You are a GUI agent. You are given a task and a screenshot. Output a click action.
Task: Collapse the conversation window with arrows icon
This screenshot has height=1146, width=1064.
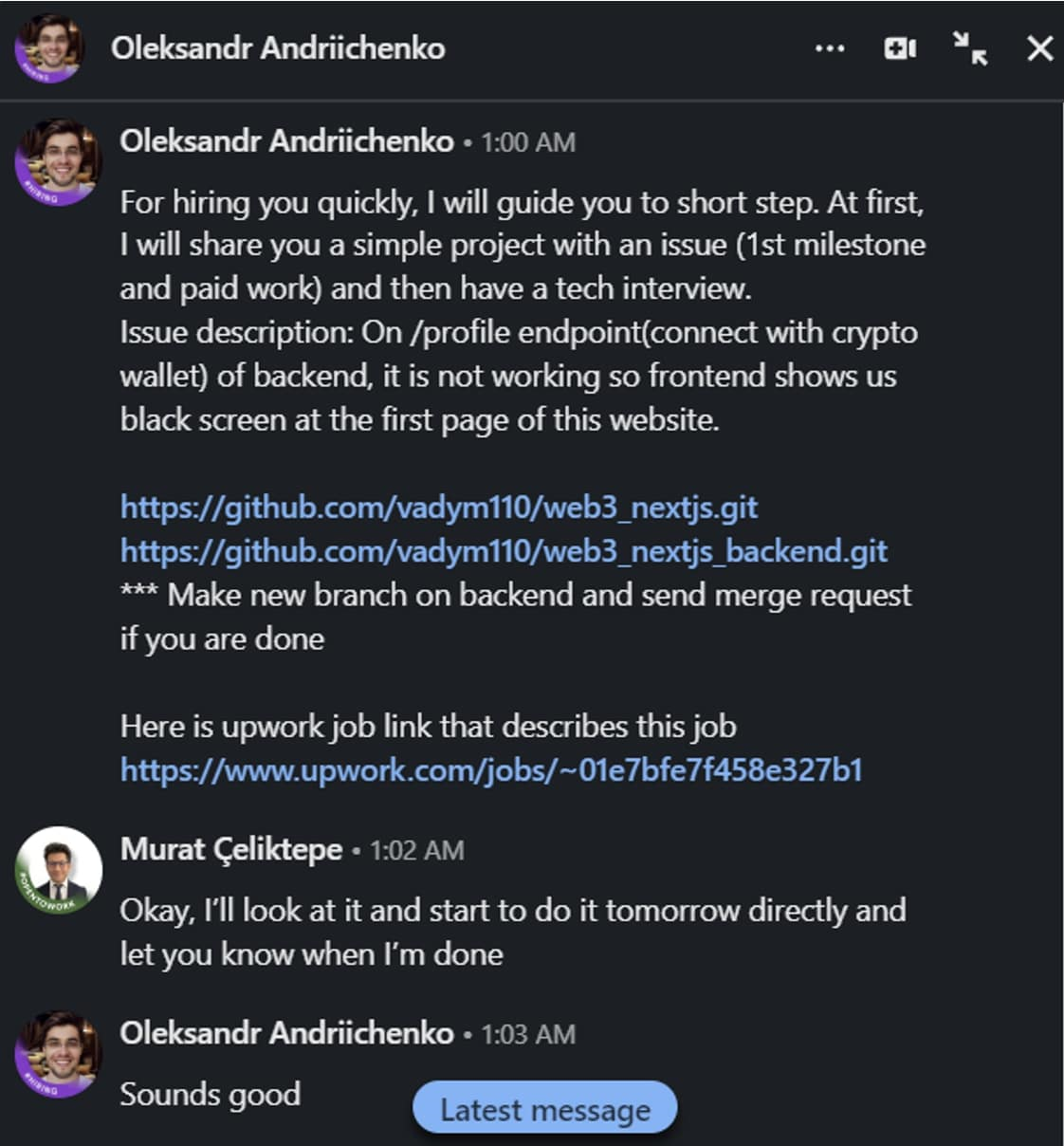[970, 47]
